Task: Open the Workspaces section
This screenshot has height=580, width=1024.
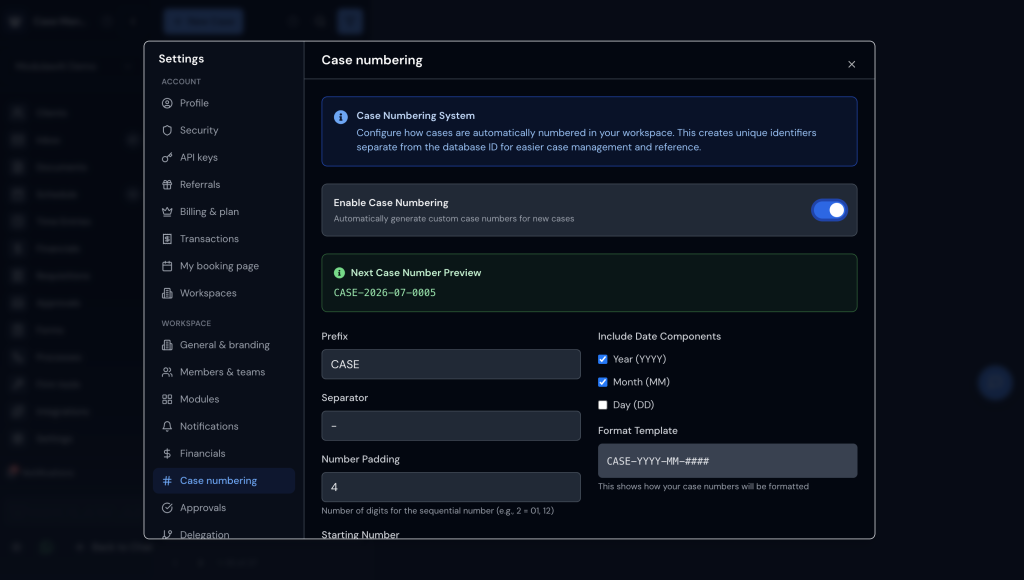Action: pos(224,293)
